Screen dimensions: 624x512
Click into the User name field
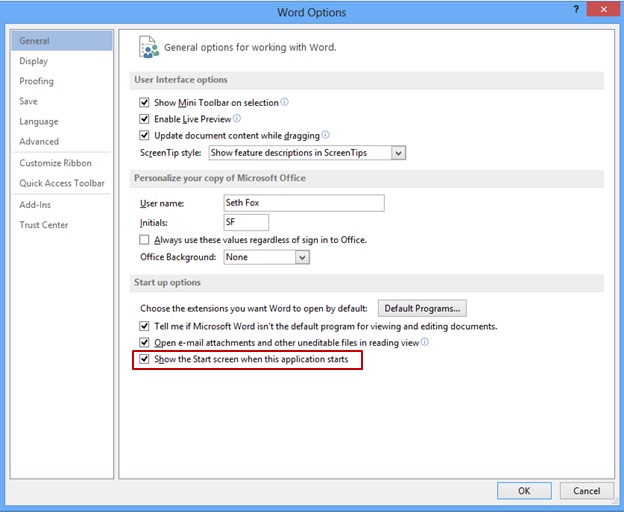click(303, 203)
